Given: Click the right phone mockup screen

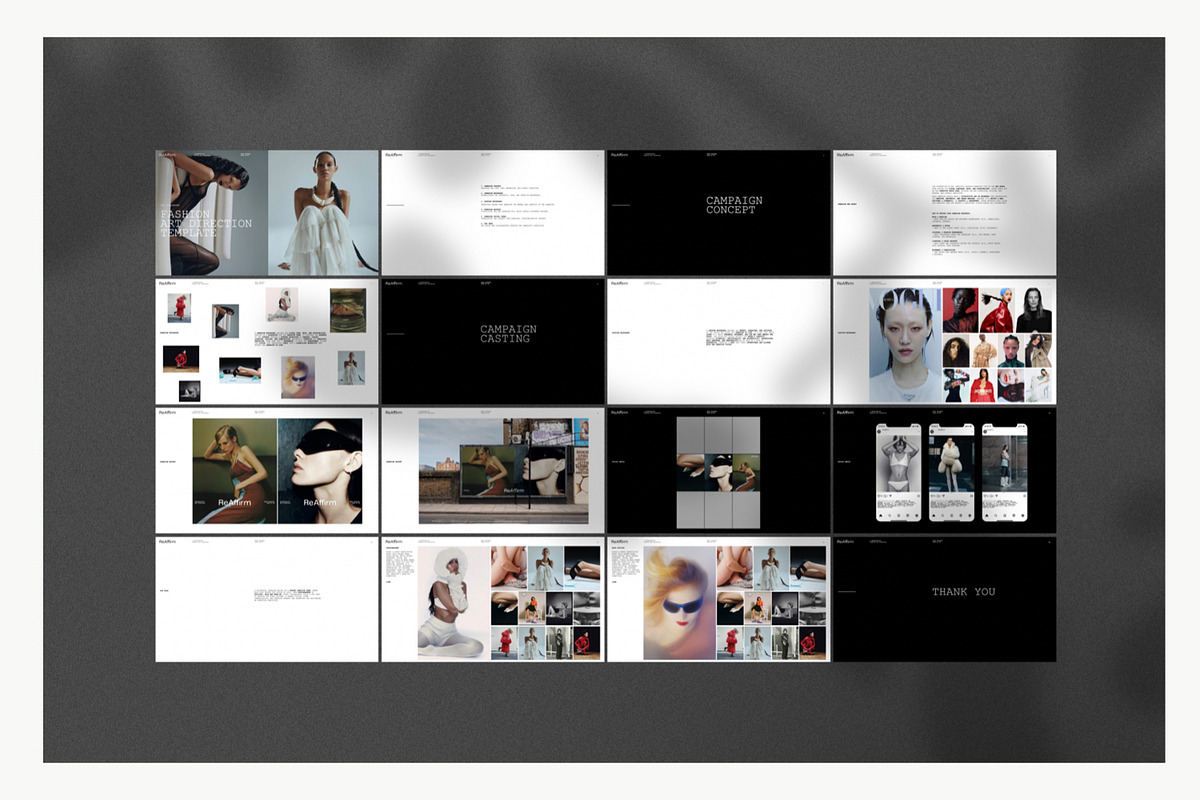Looking at the screenshot, I should pos(1003,472).
